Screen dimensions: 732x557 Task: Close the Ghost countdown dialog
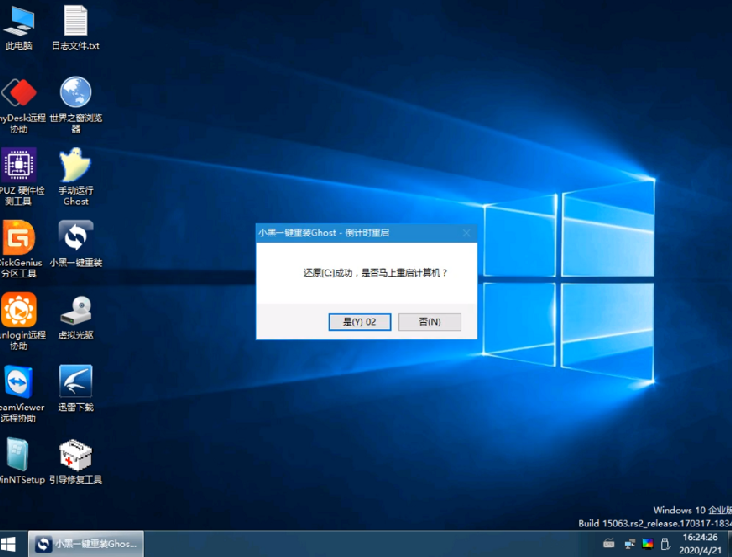click(x=465, y=232)
